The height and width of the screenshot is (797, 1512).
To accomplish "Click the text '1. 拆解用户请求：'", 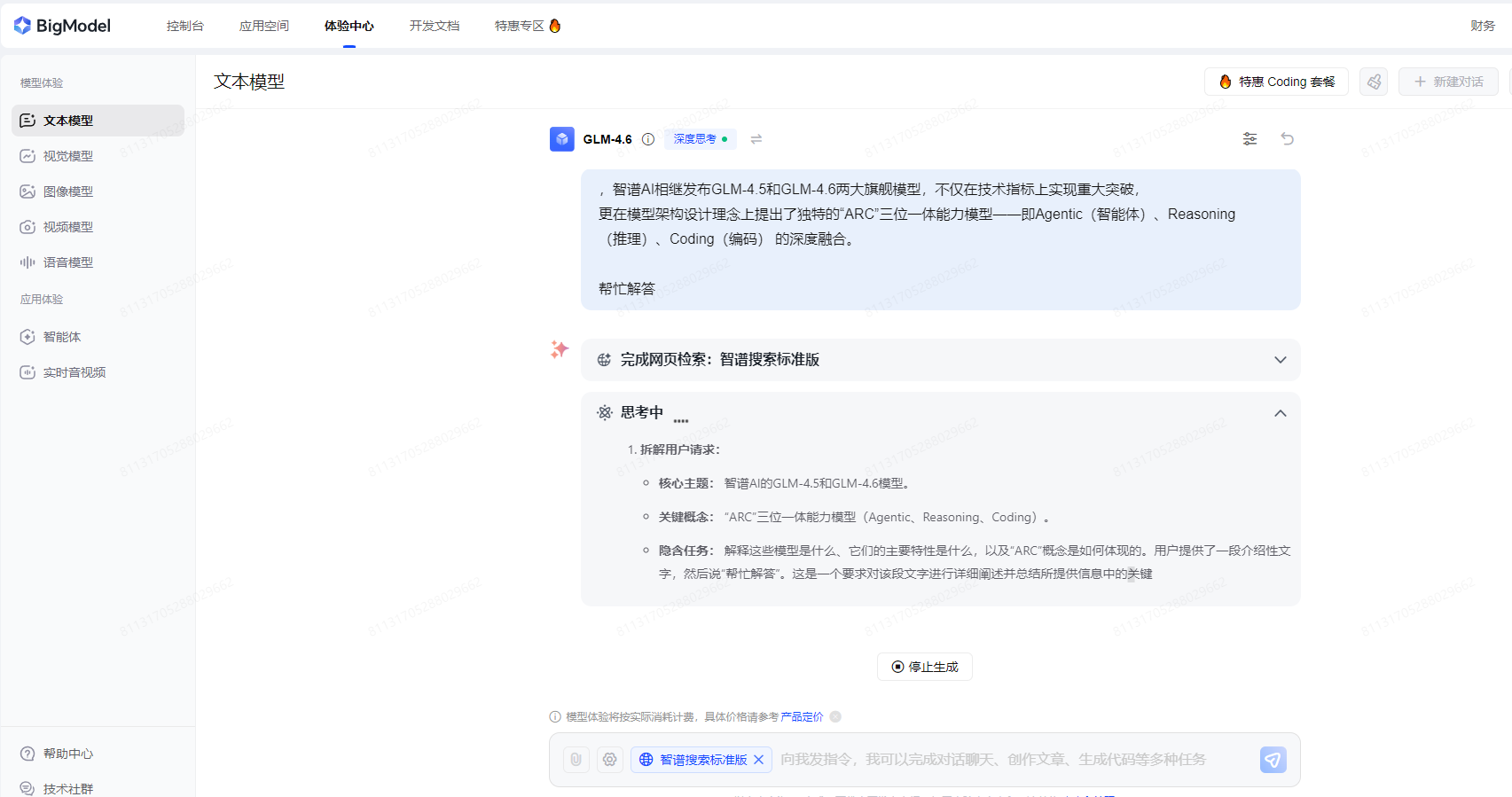I will pyautogui.click(x=674, y=449).
